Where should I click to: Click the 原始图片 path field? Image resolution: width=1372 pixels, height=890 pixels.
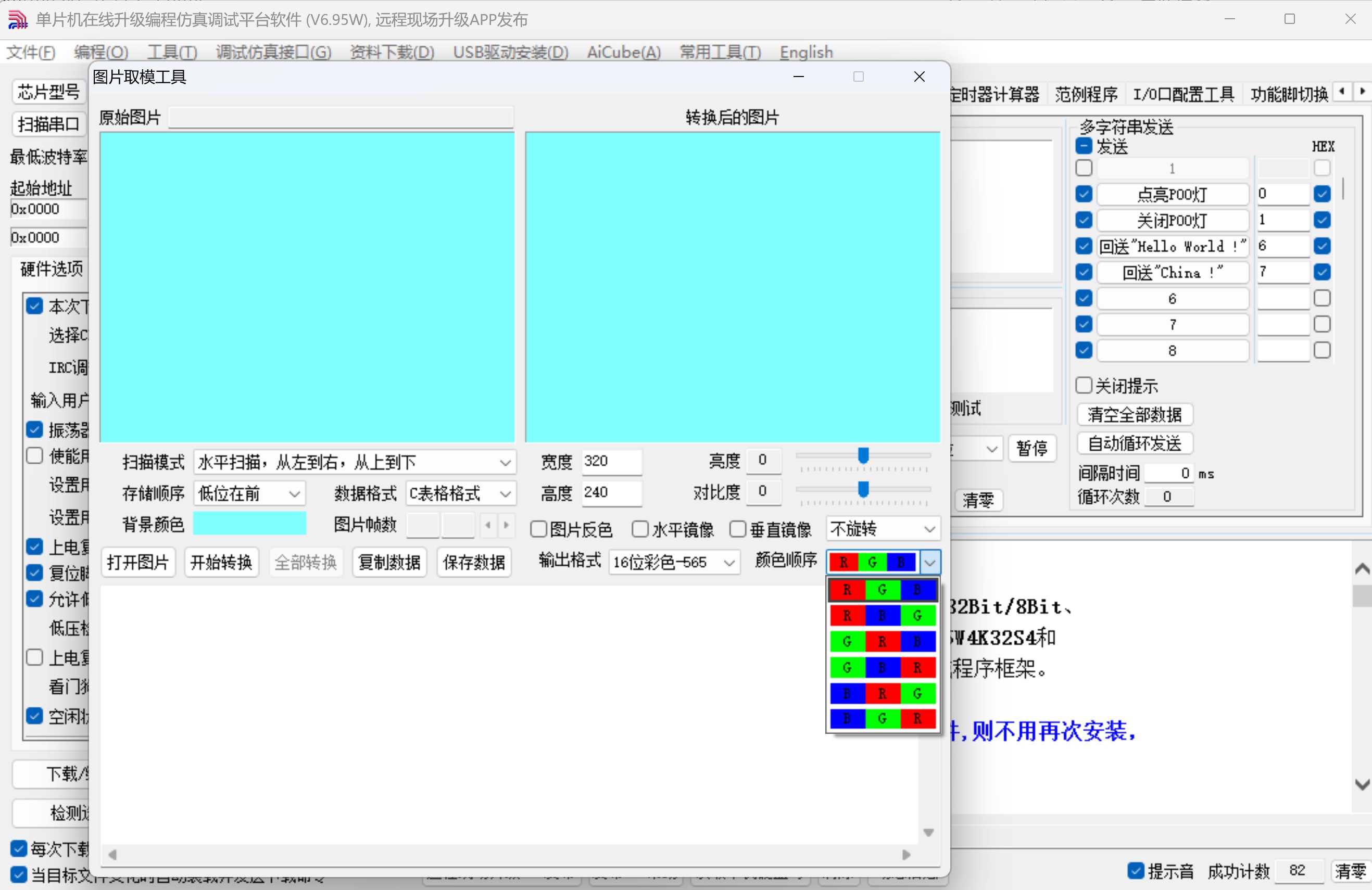pyautogui.click(x=341, y=117)
